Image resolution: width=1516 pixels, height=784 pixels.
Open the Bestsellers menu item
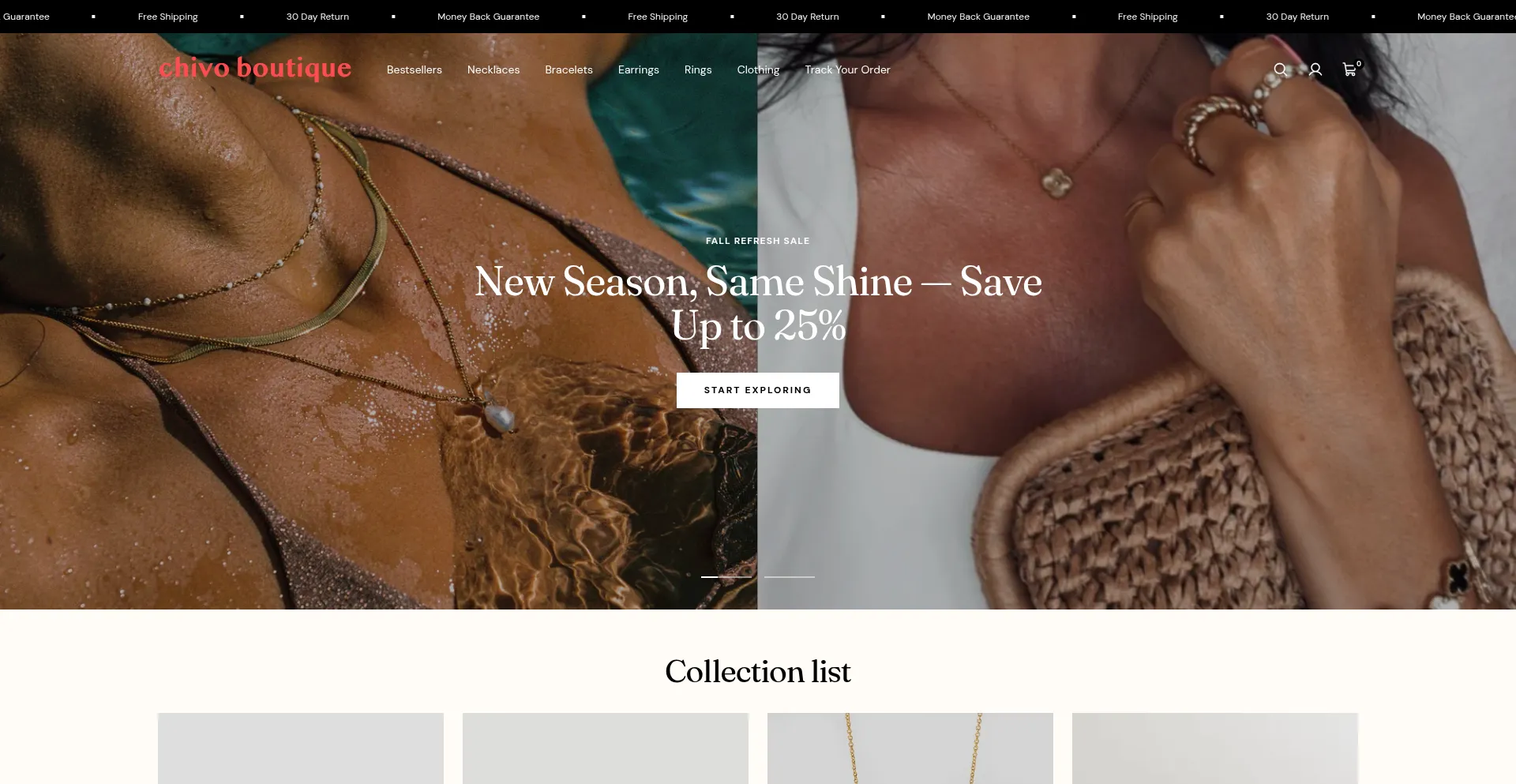click(415, 69)
